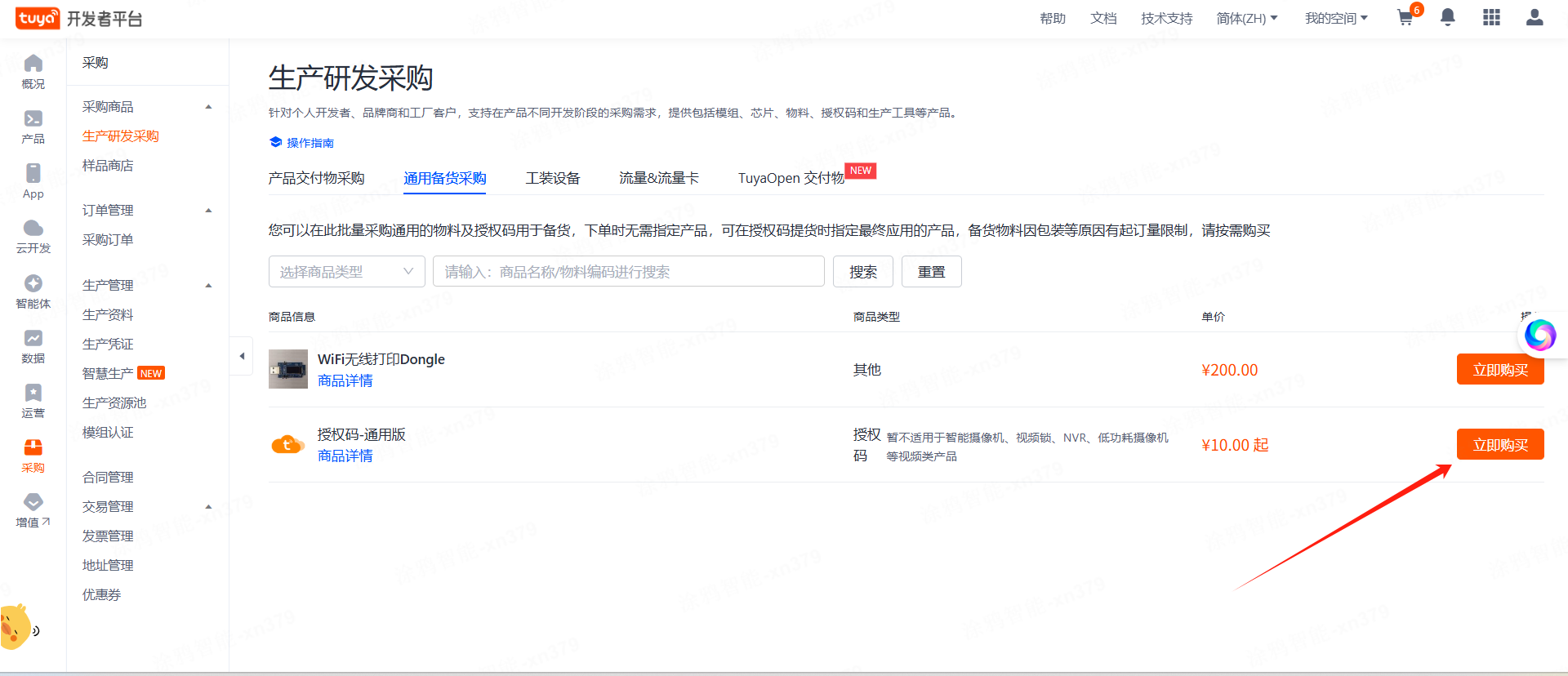Viewport: 1568px width, 676px height.
Task: Switch to 产品交付物采购 tab
Action: 316,178
